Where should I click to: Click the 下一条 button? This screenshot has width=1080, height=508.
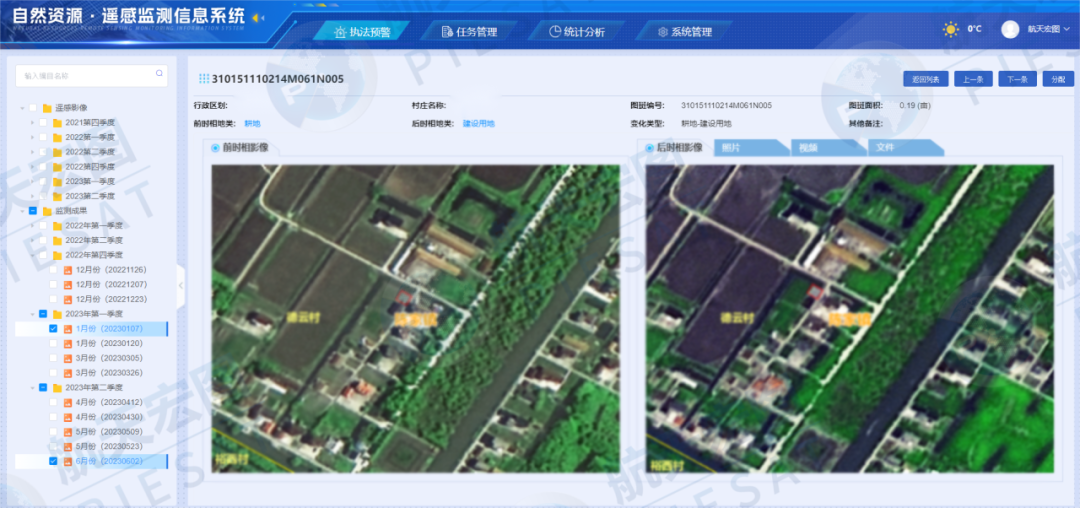coord(1016,78)
